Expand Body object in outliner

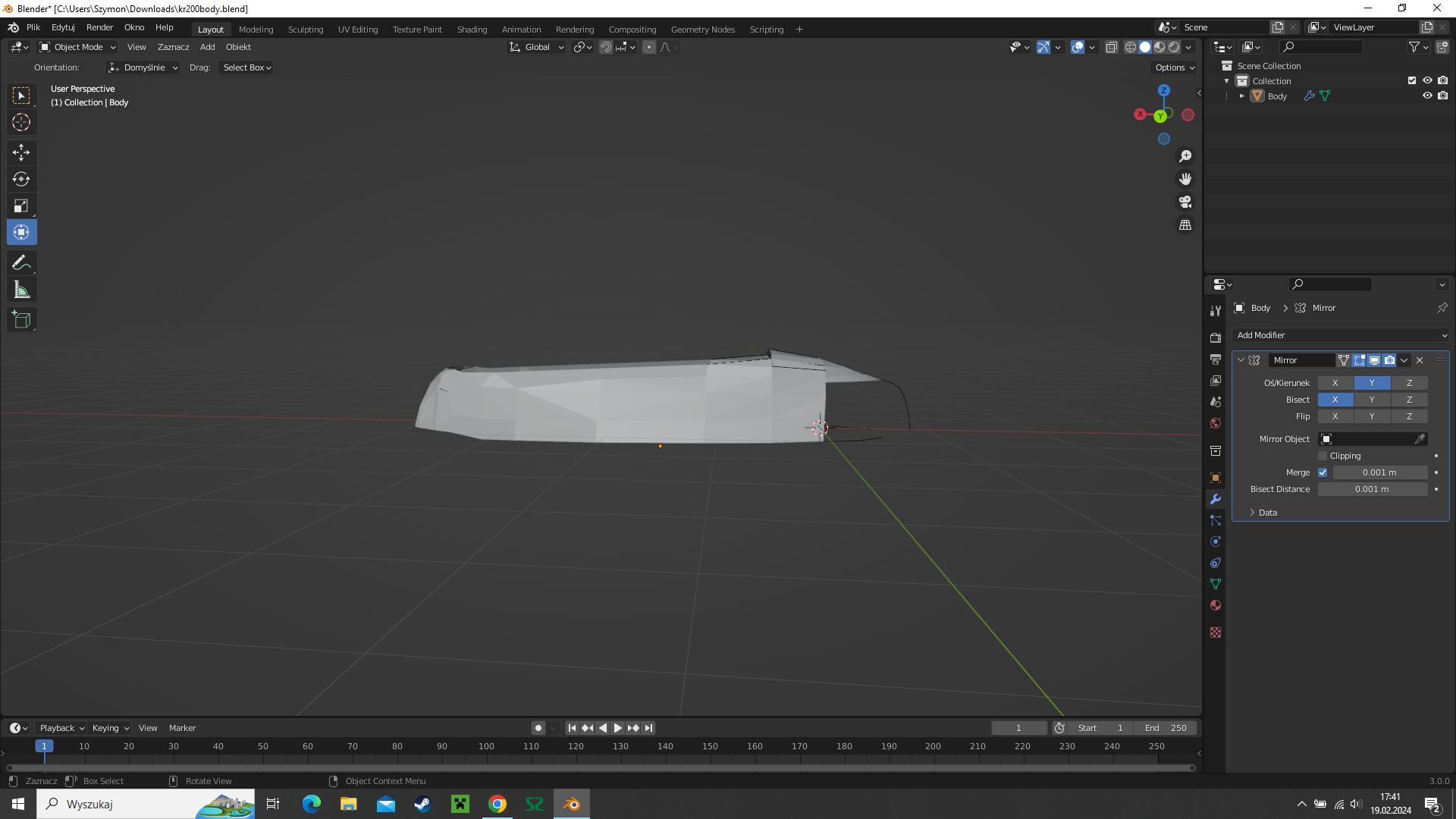click(1241, 96)
